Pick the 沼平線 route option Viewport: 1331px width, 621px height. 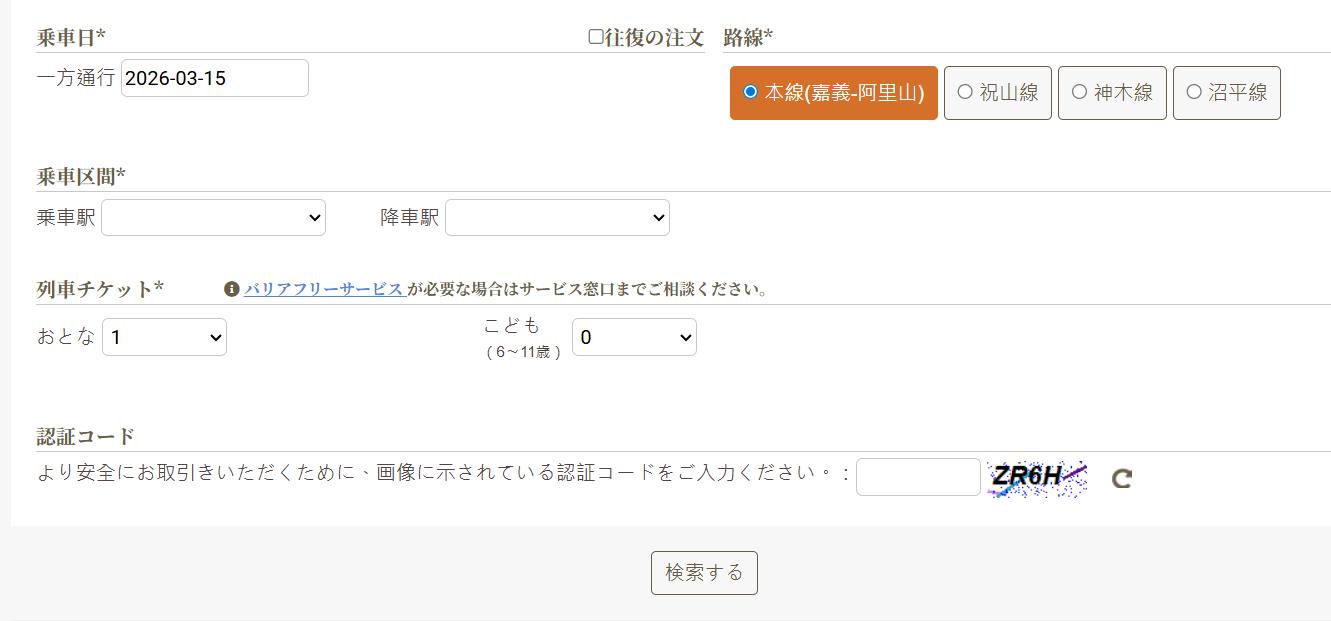point(1194,92)
